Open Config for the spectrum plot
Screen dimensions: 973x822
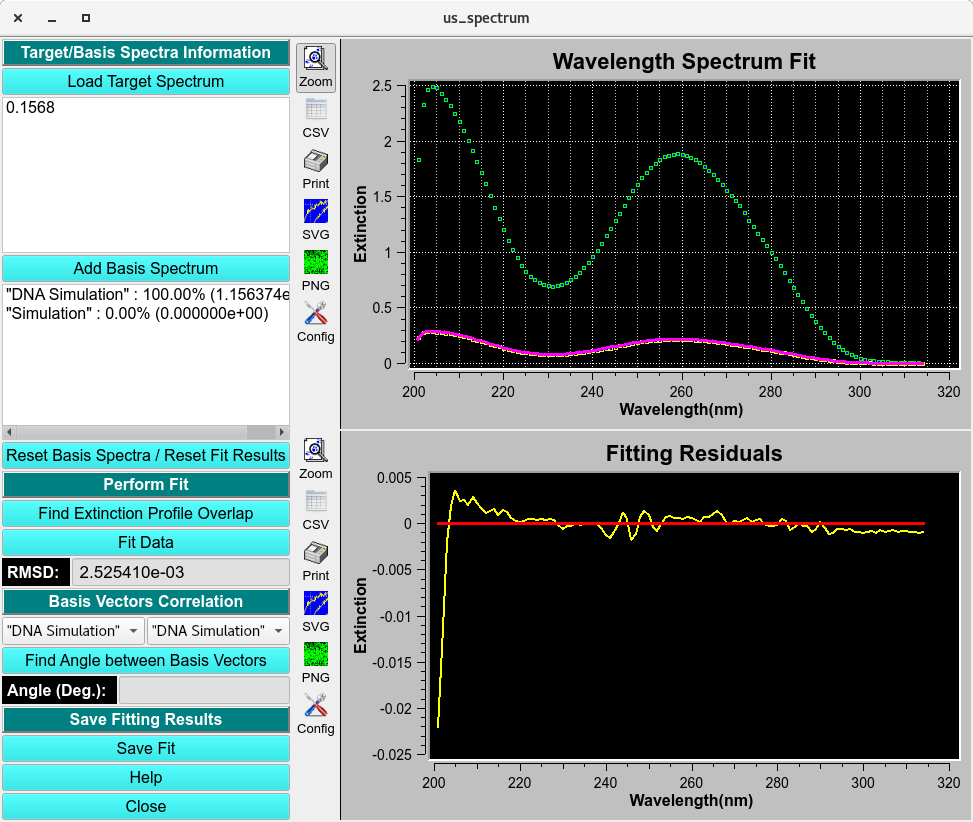pyautogui.click(x=315, y=322)
